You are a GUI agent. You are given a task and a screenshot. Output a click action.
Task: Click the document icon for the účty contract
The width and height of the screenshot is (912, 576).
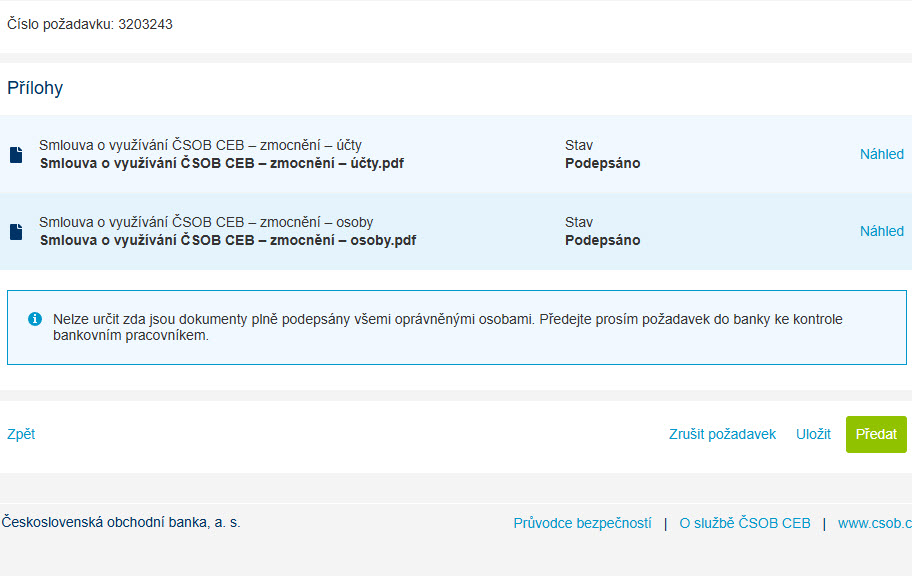tap(16, 155)
